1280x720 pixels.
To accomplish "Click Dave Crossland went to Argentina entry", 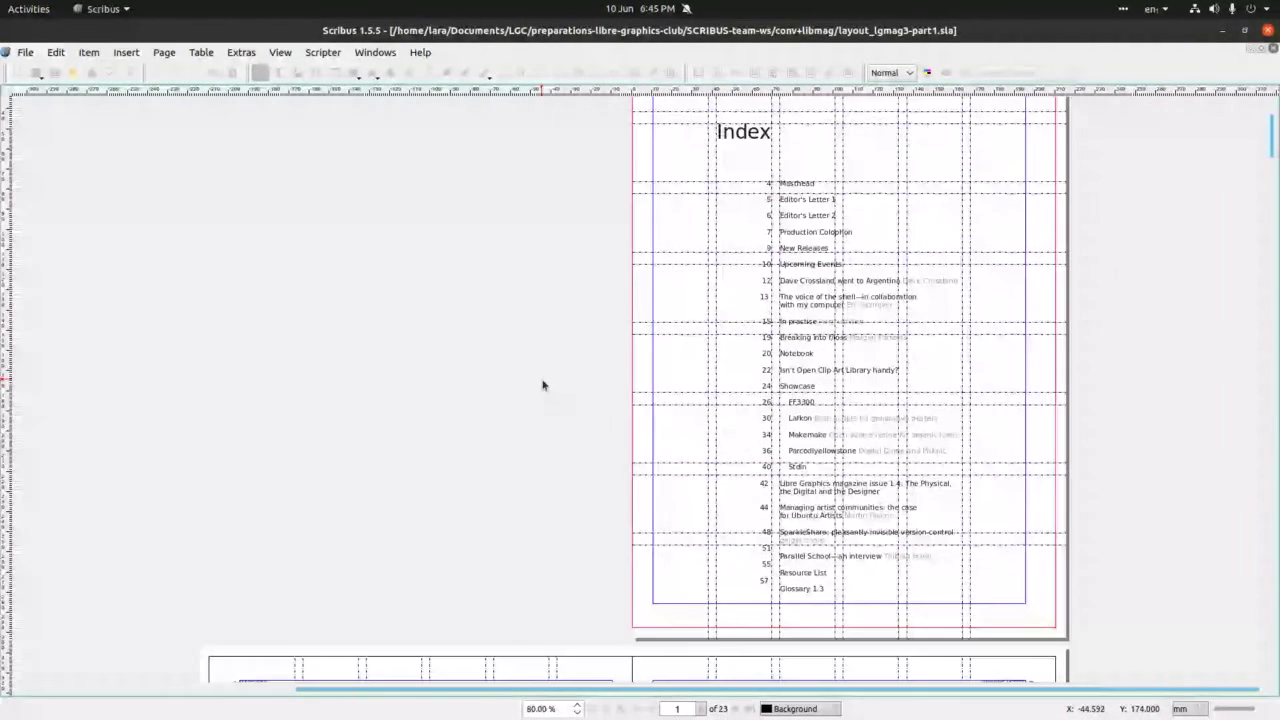I will 840,281.
